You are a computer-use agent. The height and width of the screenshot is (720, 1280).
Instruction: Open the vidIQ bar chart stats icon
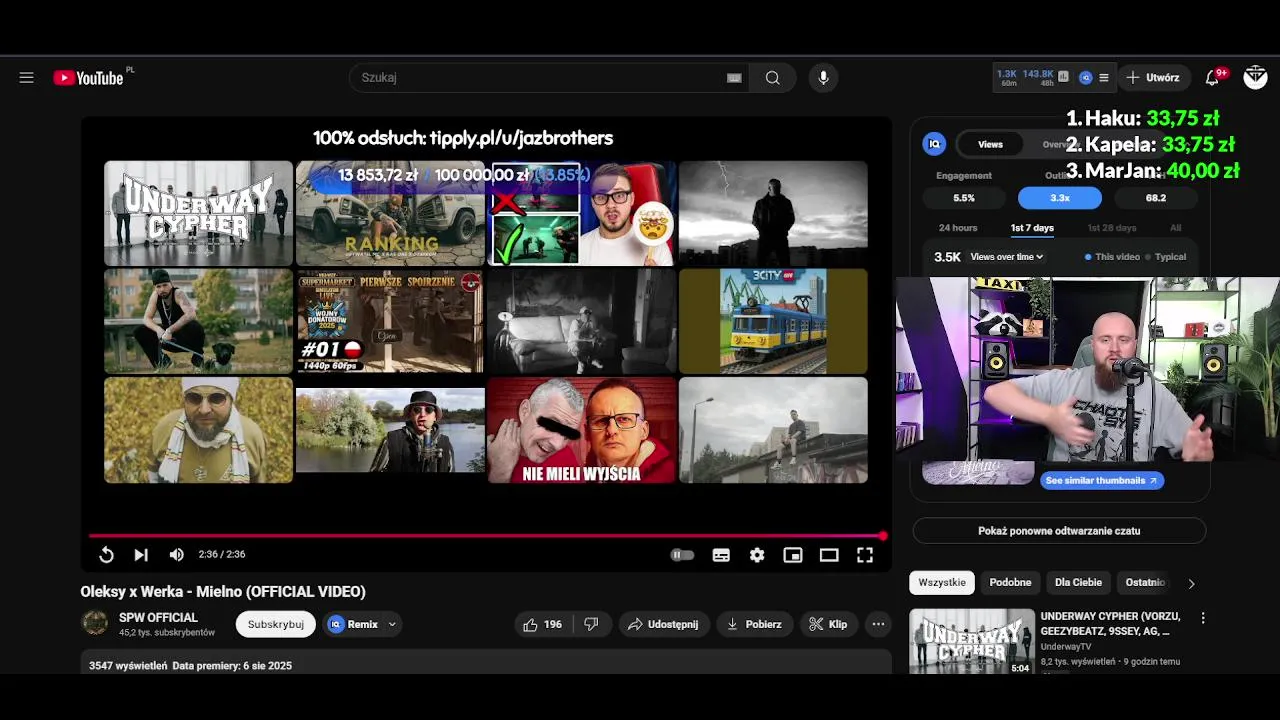pos(1063,77)
